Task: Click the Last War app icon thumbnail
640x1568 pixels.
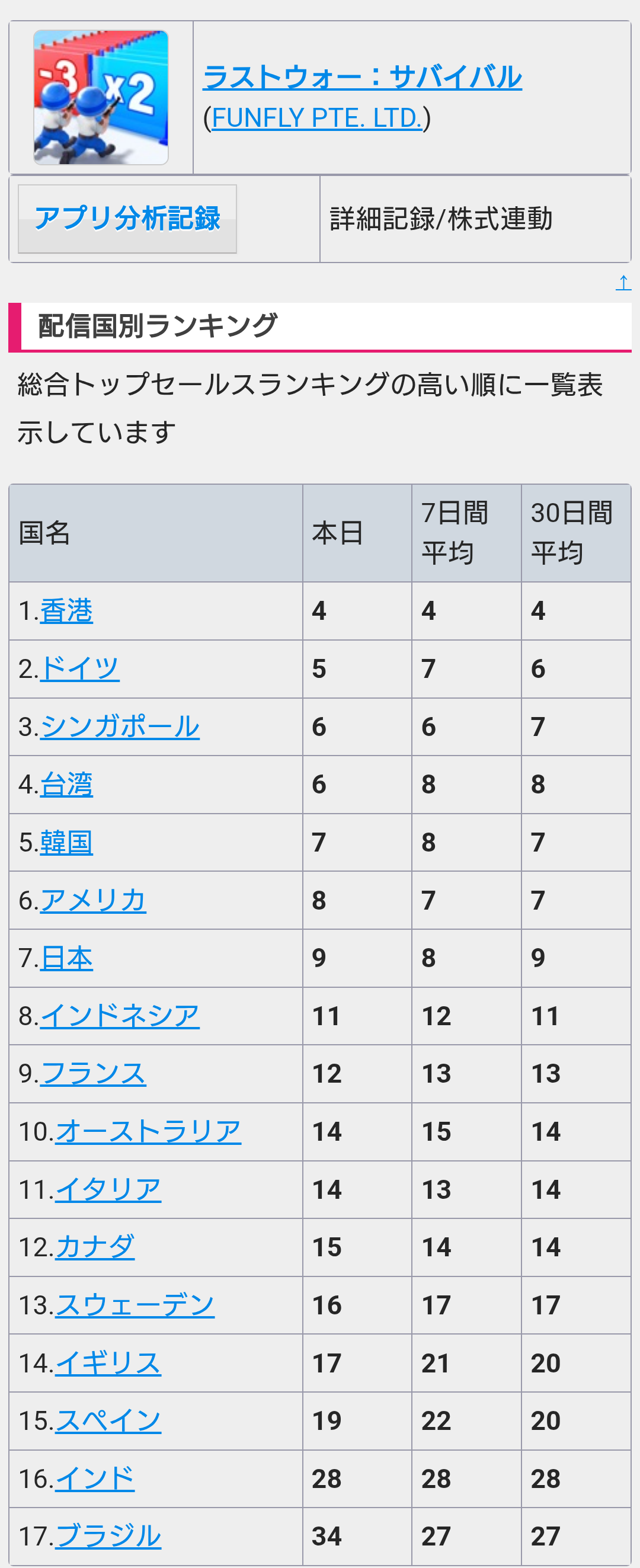Action: pyautogui.click(x=101, y=97)
